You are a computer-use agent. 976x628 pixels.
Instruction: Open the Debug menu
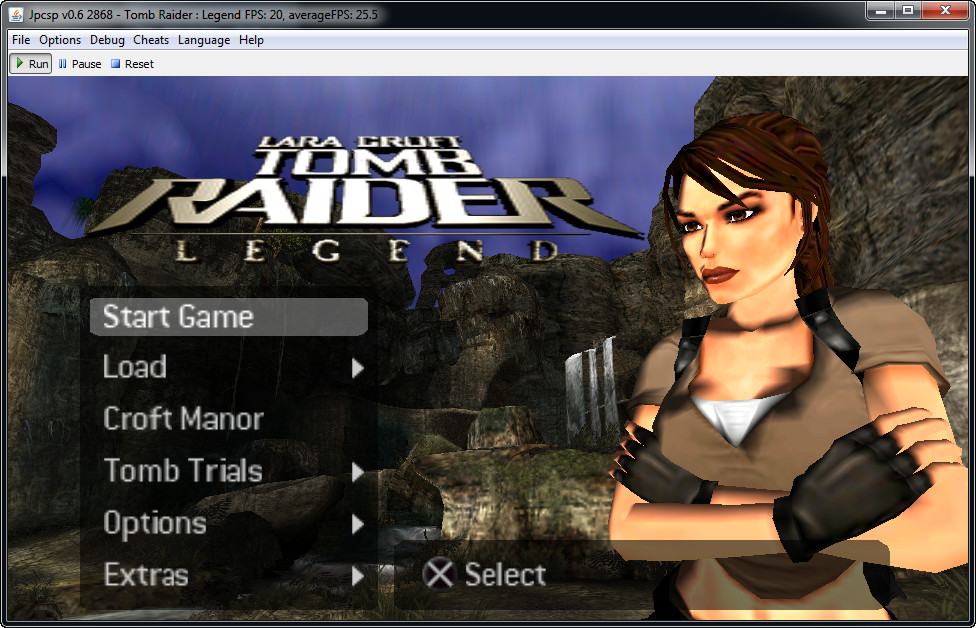click(x=107, y=40)
